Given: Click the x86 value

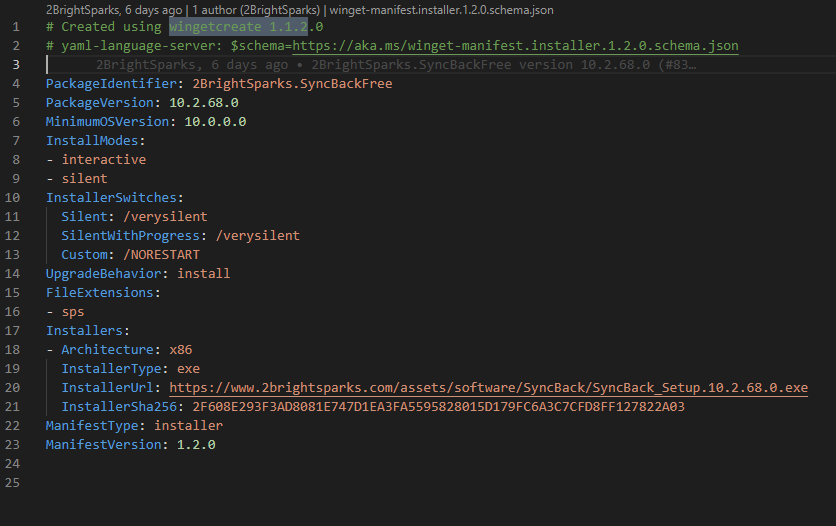Looking at the screenshot, I should pyautogui.click(x=181, y=350).
